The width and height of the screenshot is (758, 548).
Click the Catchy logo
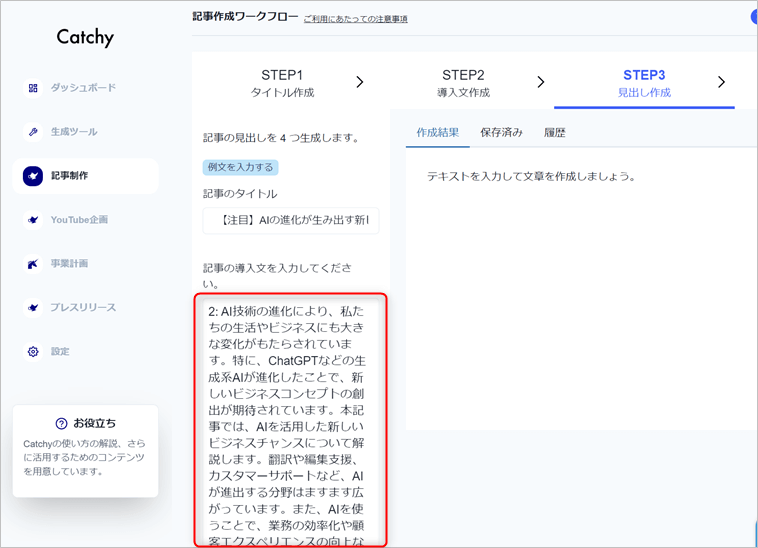85,37
